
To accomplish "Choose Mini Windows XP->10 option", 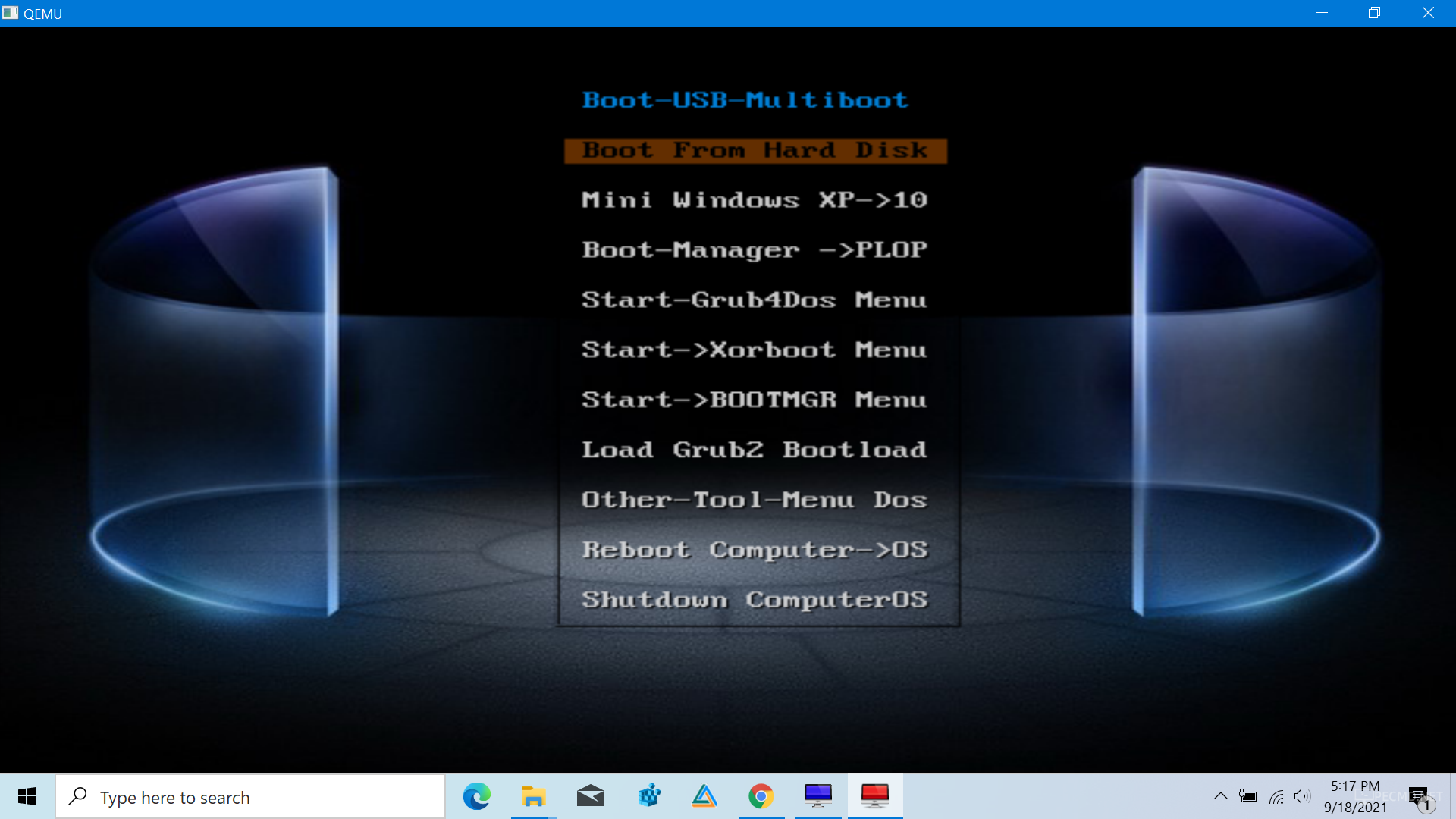I will click(755, 200).
